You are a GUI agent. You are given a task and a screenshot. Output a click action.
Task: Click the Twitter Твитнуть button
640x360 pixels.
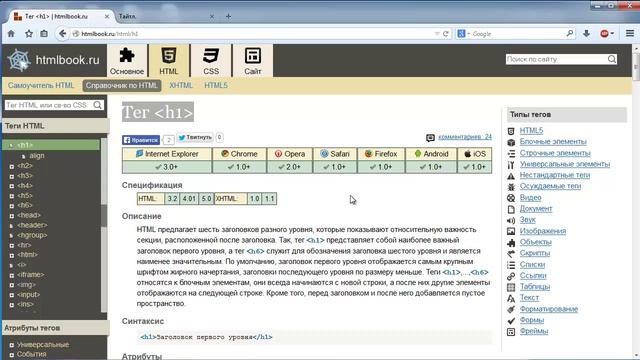pyautogui.click(x=195, y=138)
